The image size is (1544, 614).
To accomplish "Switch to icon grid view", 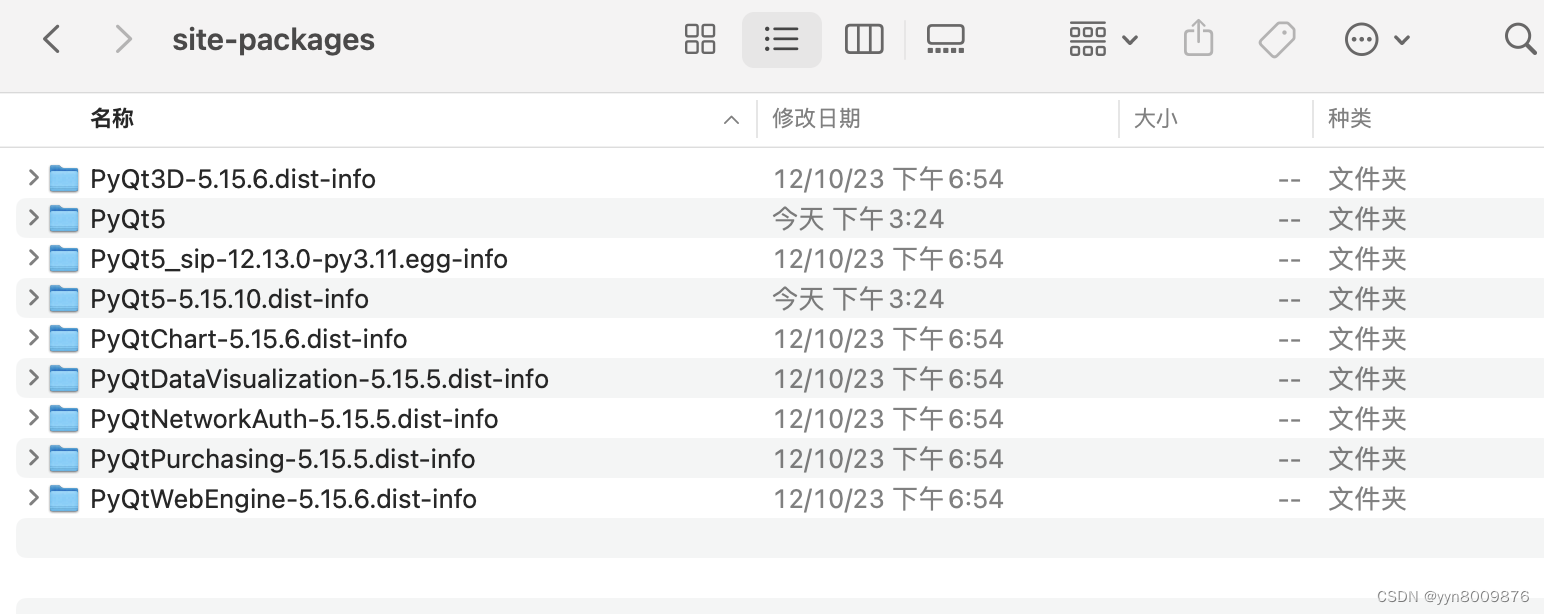I will pos(700,40).
